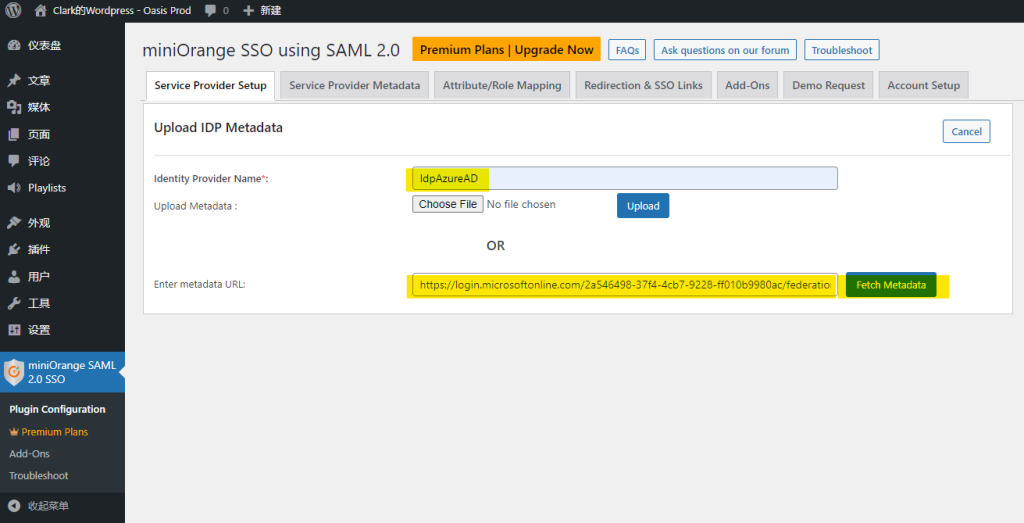Image resolution: width=1024 pixels, height=523 pixels.
Task: Focus the Identity Provider Name field
Action: (x=624, y=178)
